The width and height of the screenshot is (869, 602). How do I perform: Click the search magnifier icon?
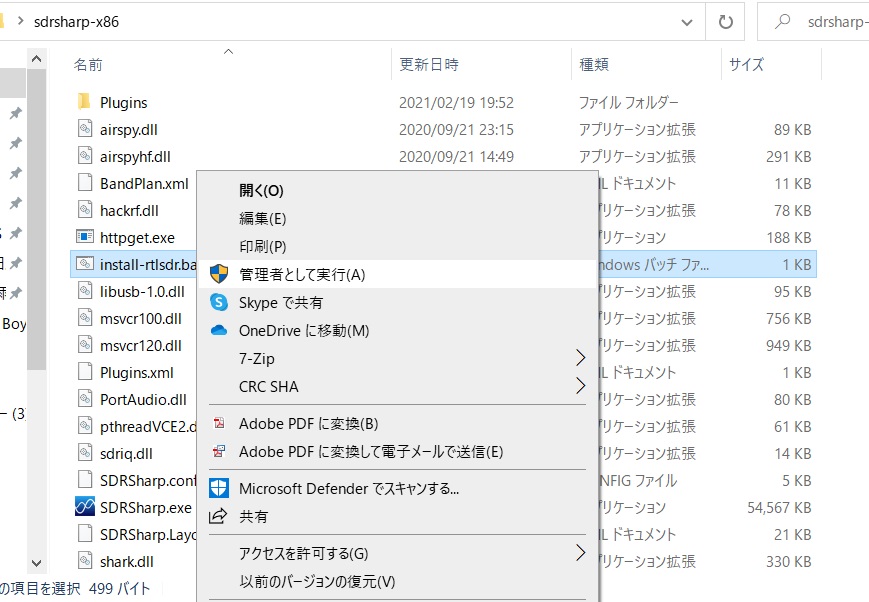783,22
